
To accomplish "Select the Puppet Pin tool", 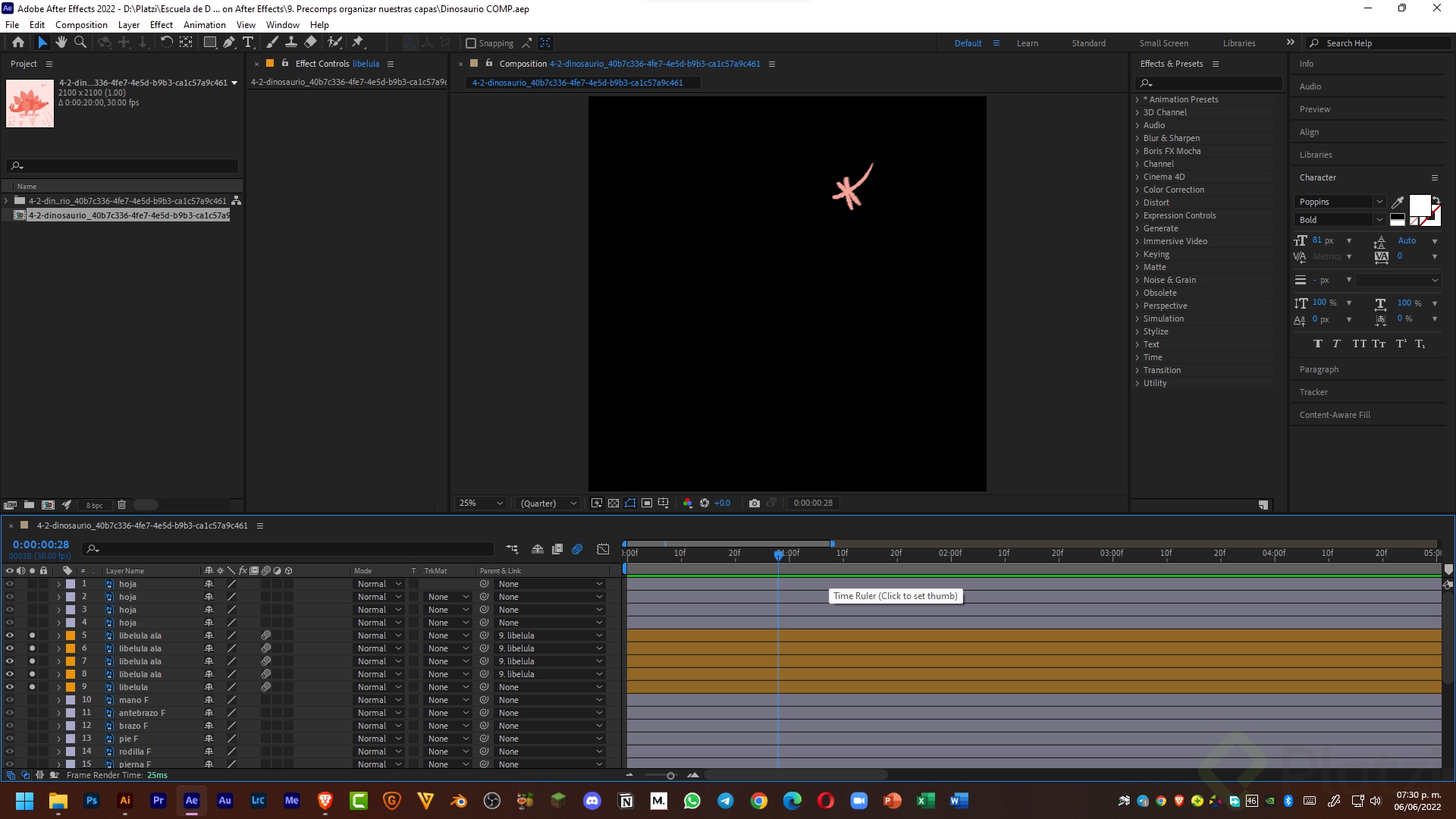I will (358, 42).
